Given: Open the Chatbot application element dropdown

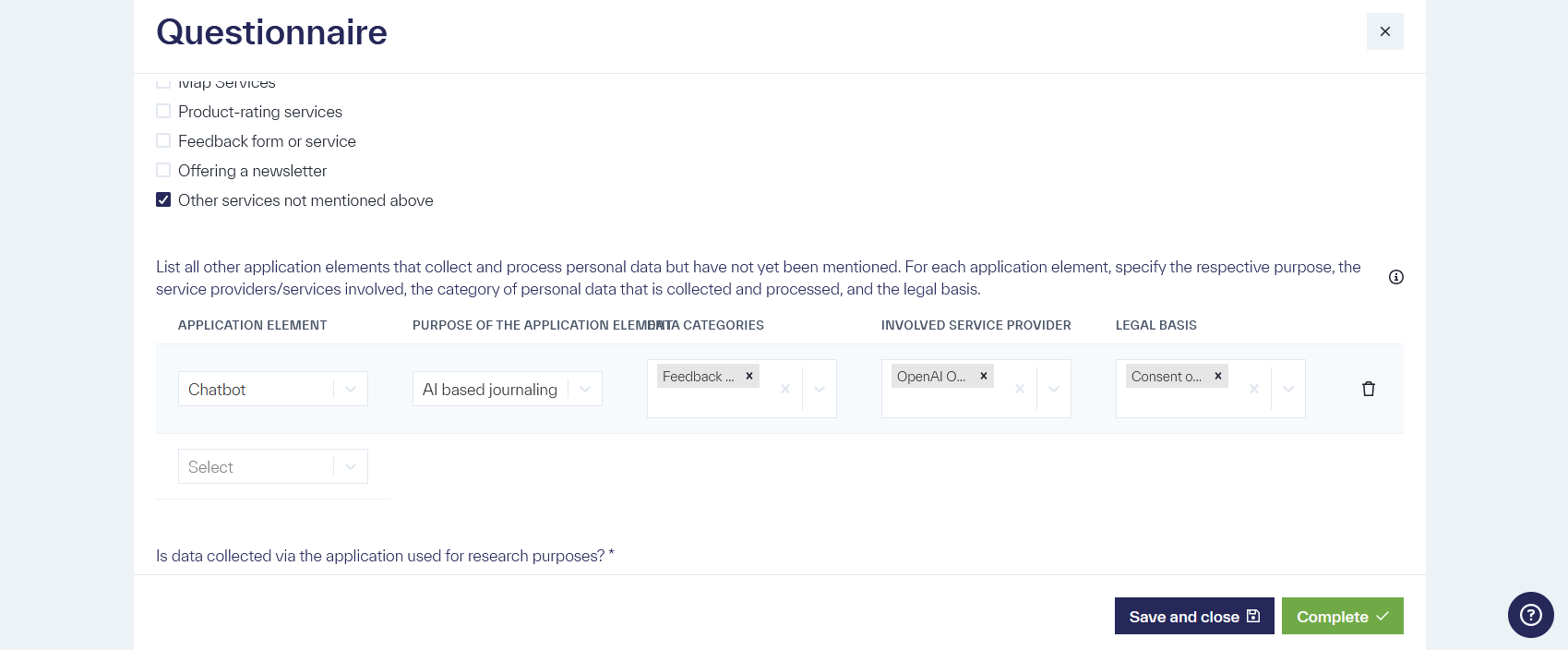Looking at the screenshot, I should (x=351, y=389).
